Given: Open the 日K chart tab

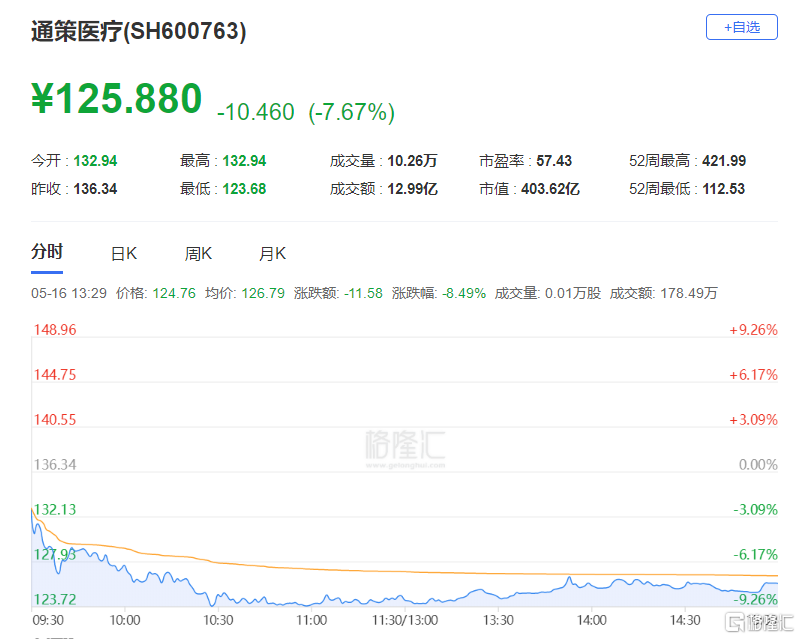Looking at the screenshot, I should coord(124,254).
